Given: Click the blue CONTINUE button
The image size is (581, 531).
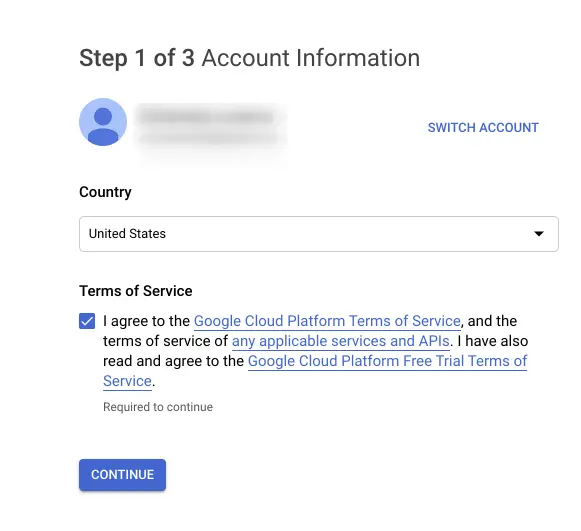Looking at the screenshot, I should coord(122,475).
